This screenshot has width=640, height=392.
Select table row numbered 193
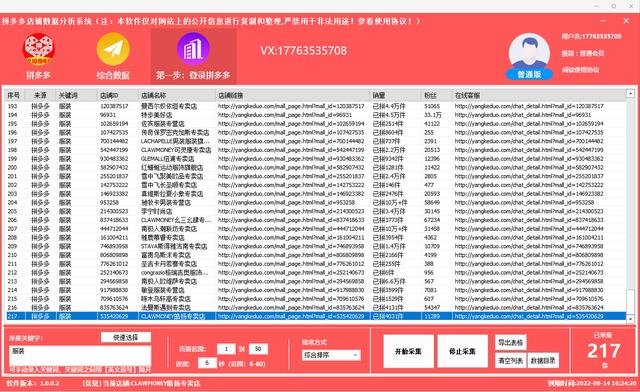click(x=315, y=106)
